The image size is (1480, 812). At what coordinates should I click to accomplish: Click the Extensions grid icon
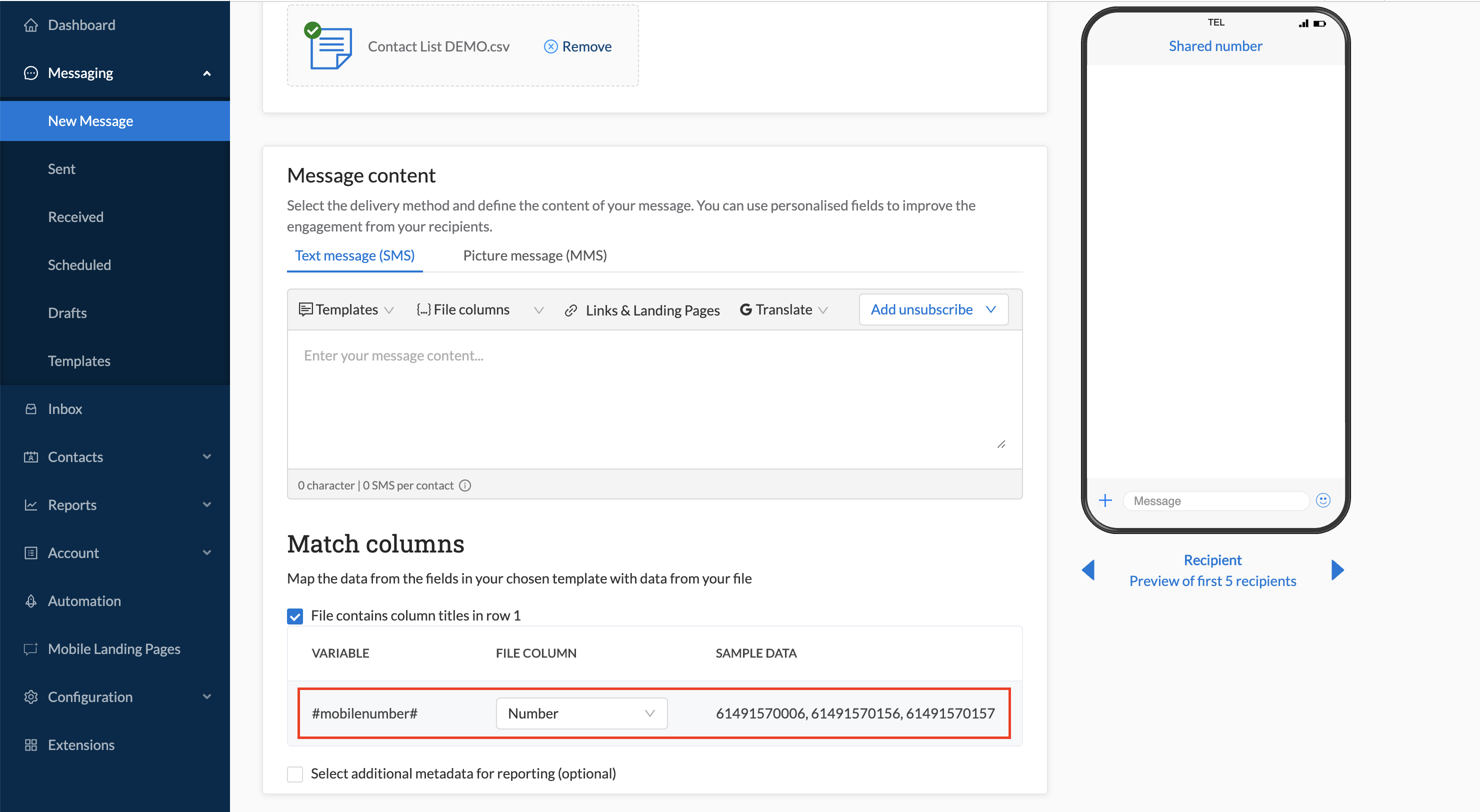31,745
